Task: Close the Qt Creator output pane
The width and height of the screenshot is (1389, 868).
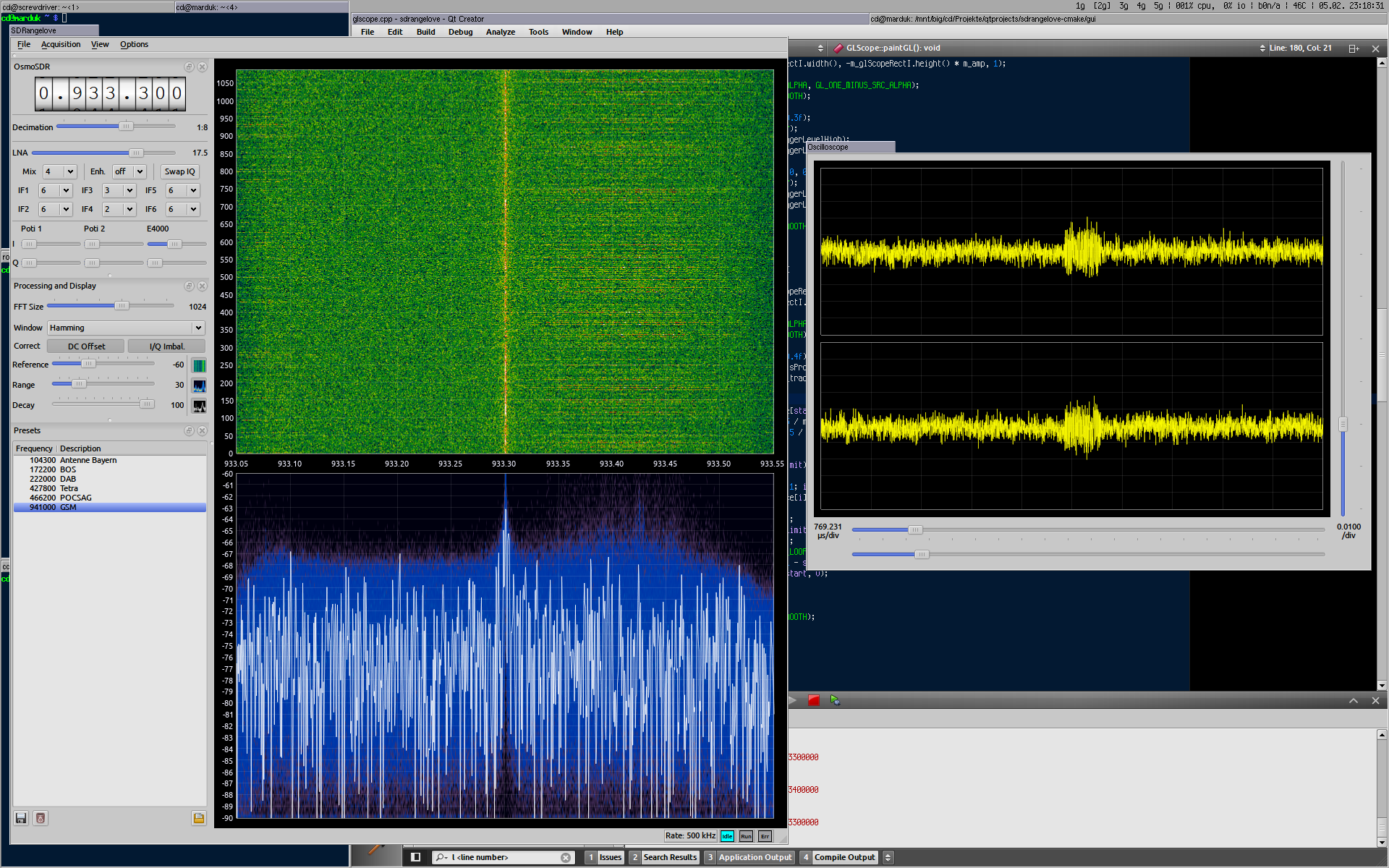Action: [1376, 700]
